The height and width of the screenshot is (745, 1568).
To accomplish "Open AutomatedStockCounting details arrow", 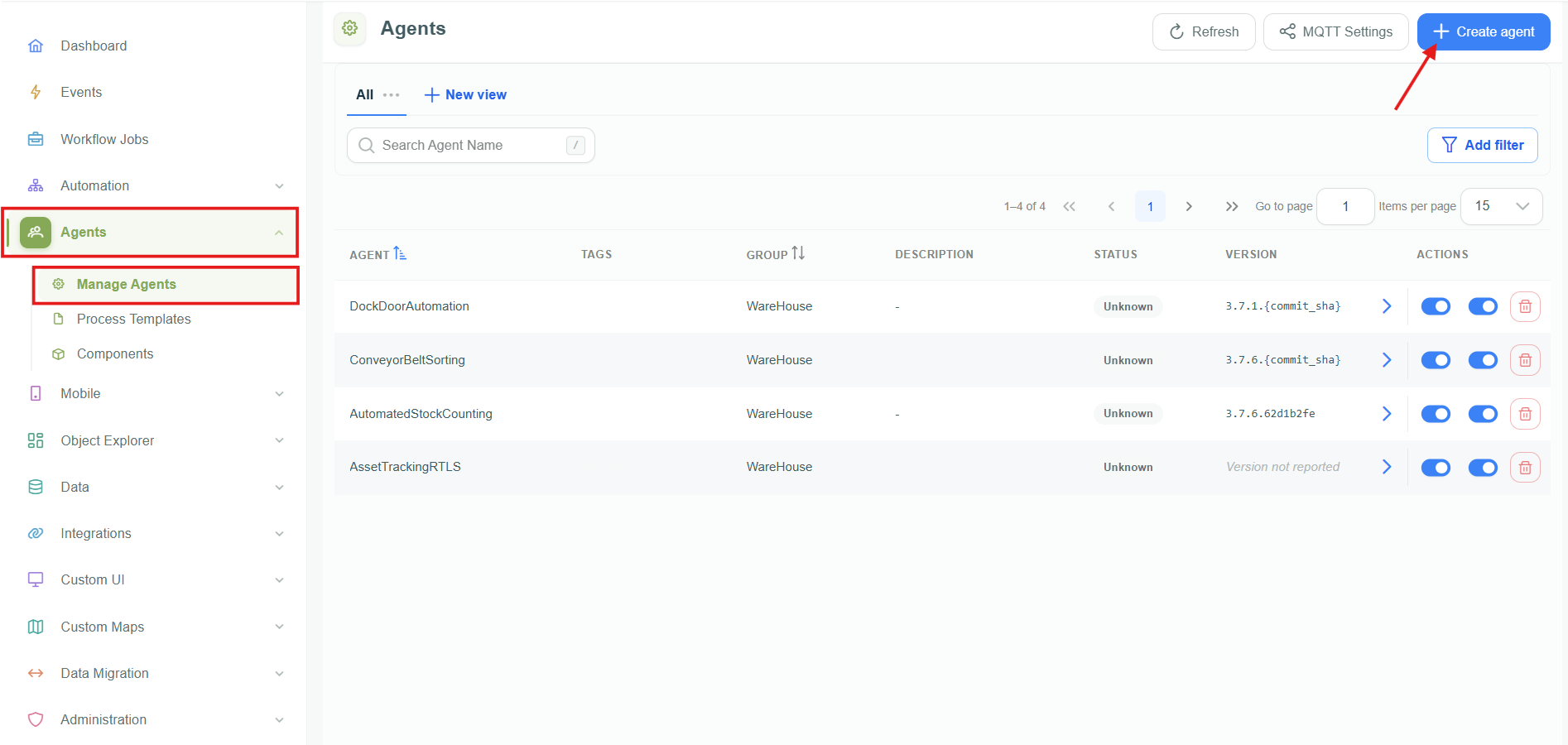I will click(1387, 413).
